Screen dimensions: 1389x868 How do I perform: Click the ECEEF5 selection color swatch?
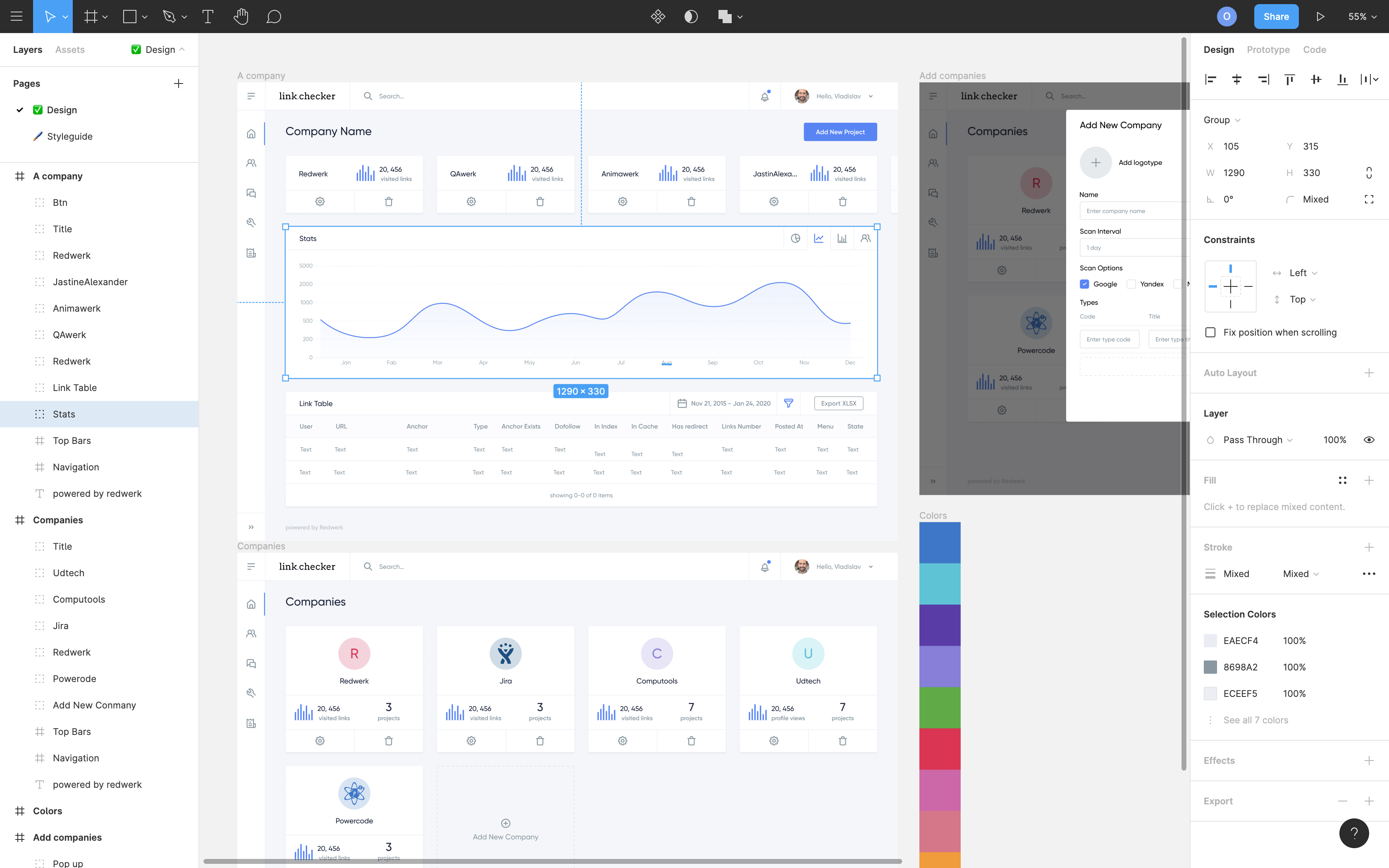1210,694
